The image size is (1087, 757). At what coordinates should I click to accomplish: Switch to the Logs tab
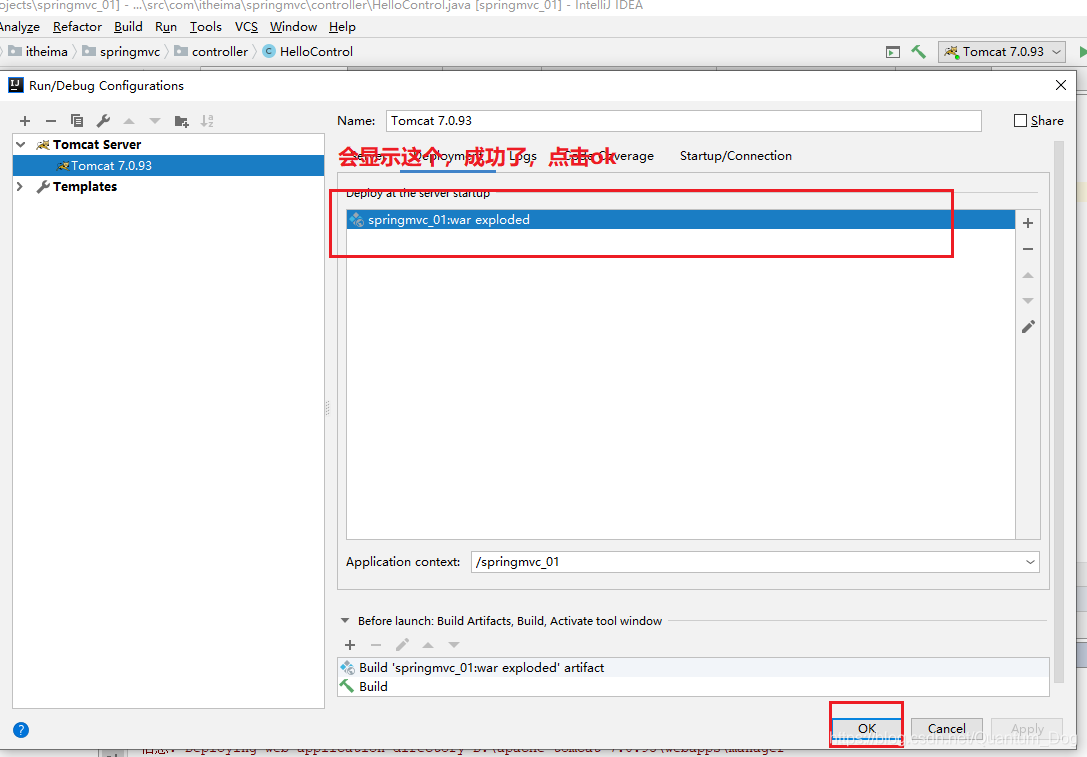[x=523, y=156]
